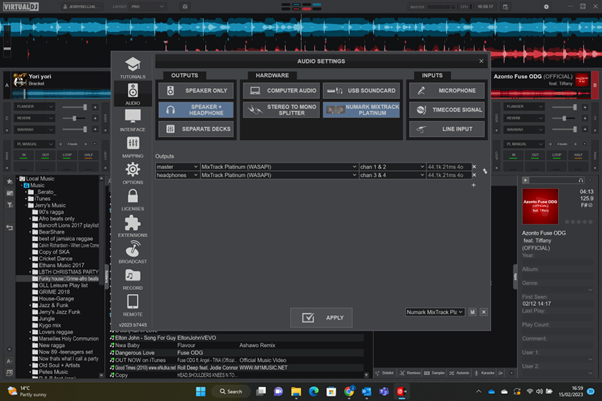Screen dimensions: 602x401
Task: Select Computer Audio hardware
Action: point(281,91)
